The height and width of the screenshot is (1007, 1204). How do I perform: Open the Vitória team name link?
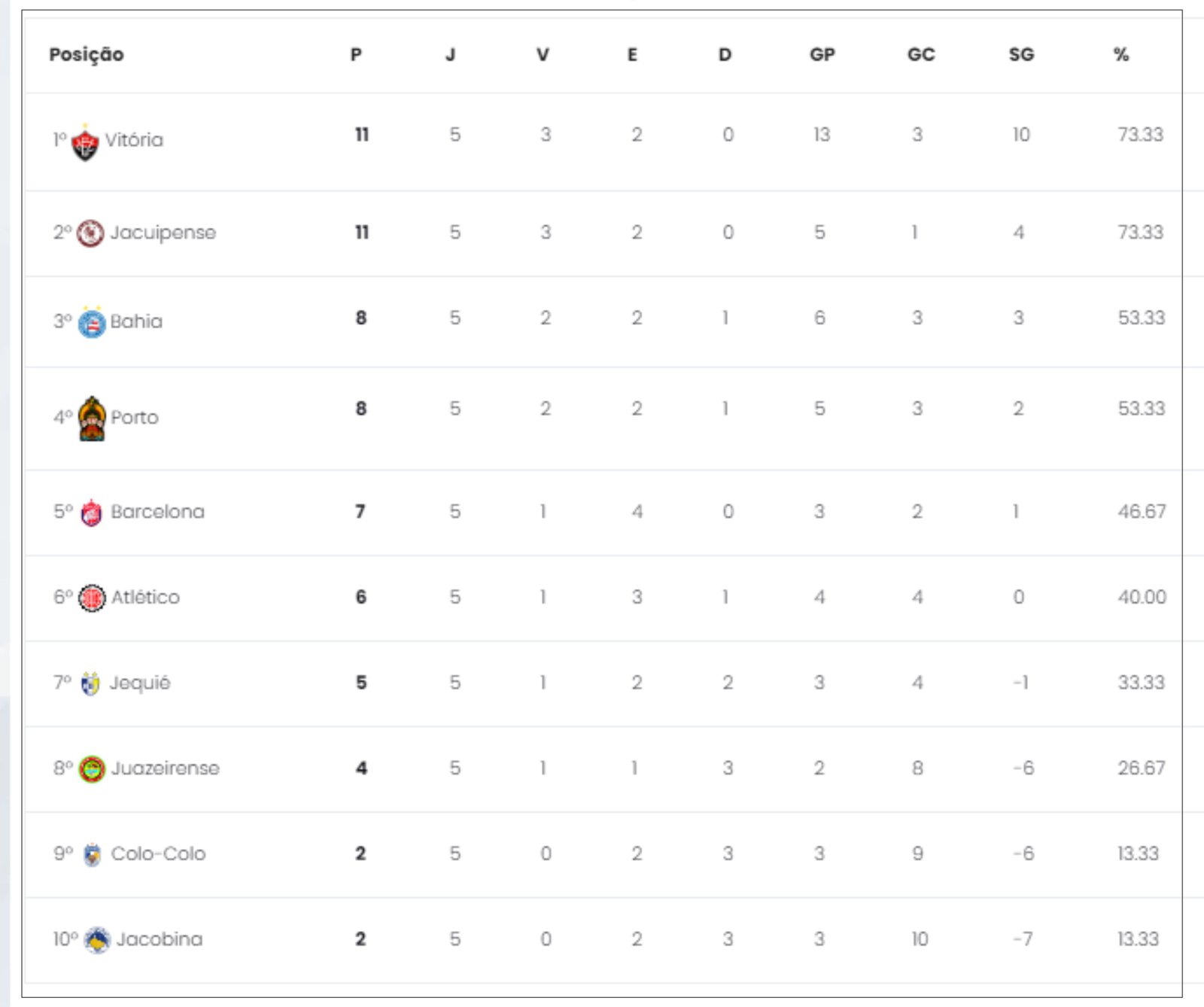(x=134, y=140)
